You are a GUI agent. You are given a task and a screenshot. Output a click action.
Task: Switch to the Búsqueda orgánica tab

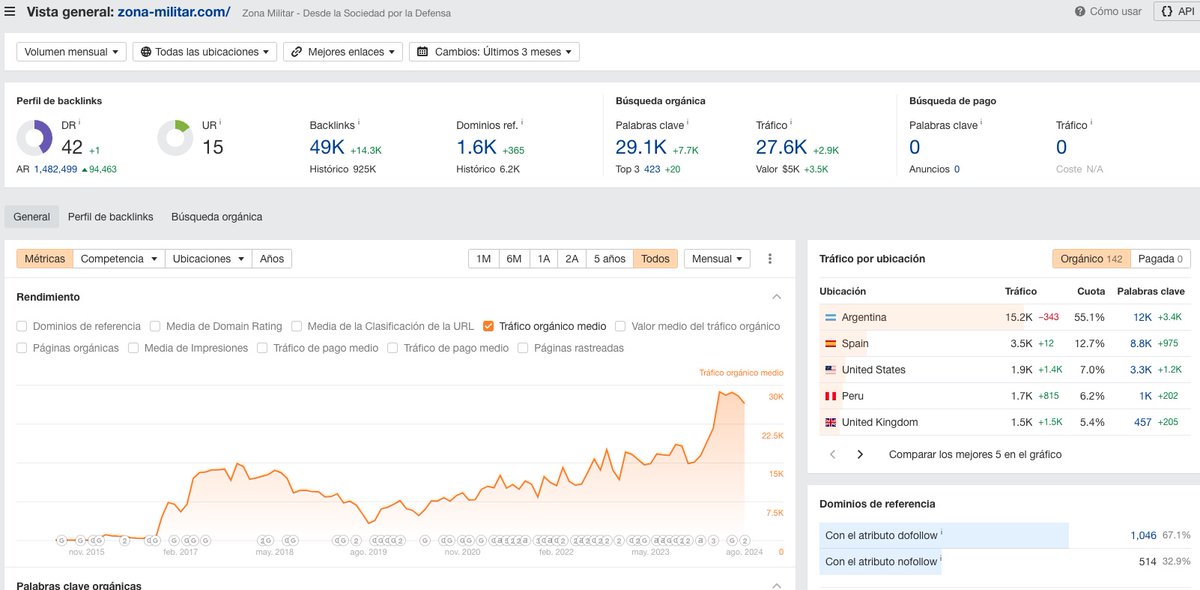click(x=217, y=217)
